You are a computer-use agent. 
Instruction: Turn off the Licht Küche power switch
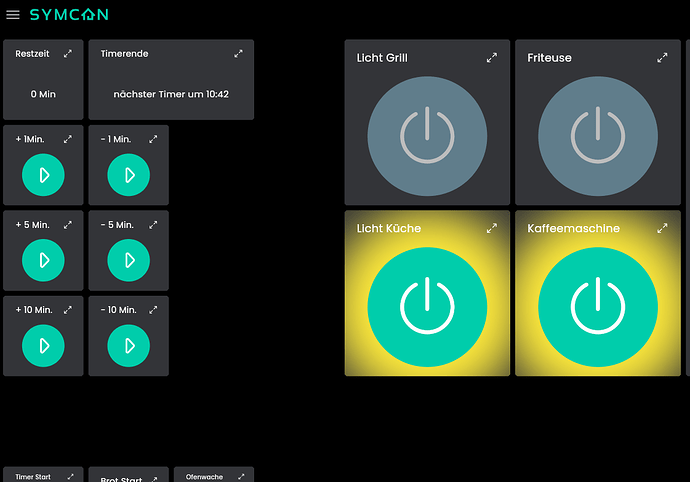click(427, 307)
